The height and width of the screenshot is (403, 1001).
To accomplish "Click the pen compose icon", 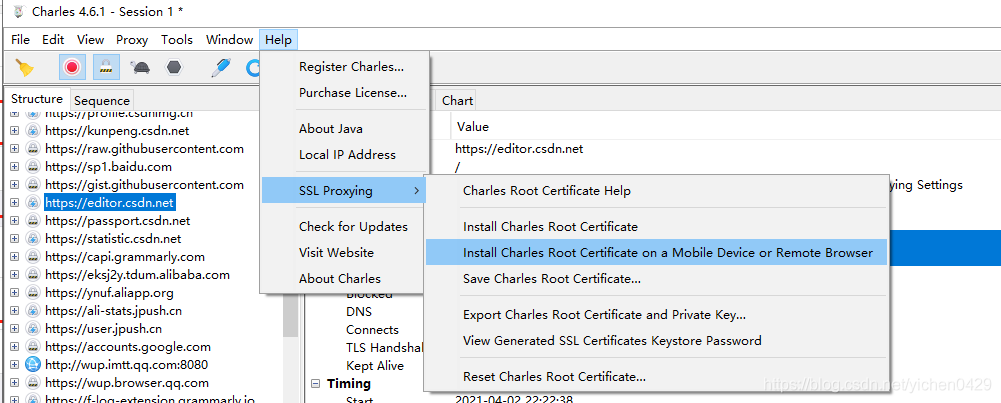I will pyautogui.click(x=220, y=67).
